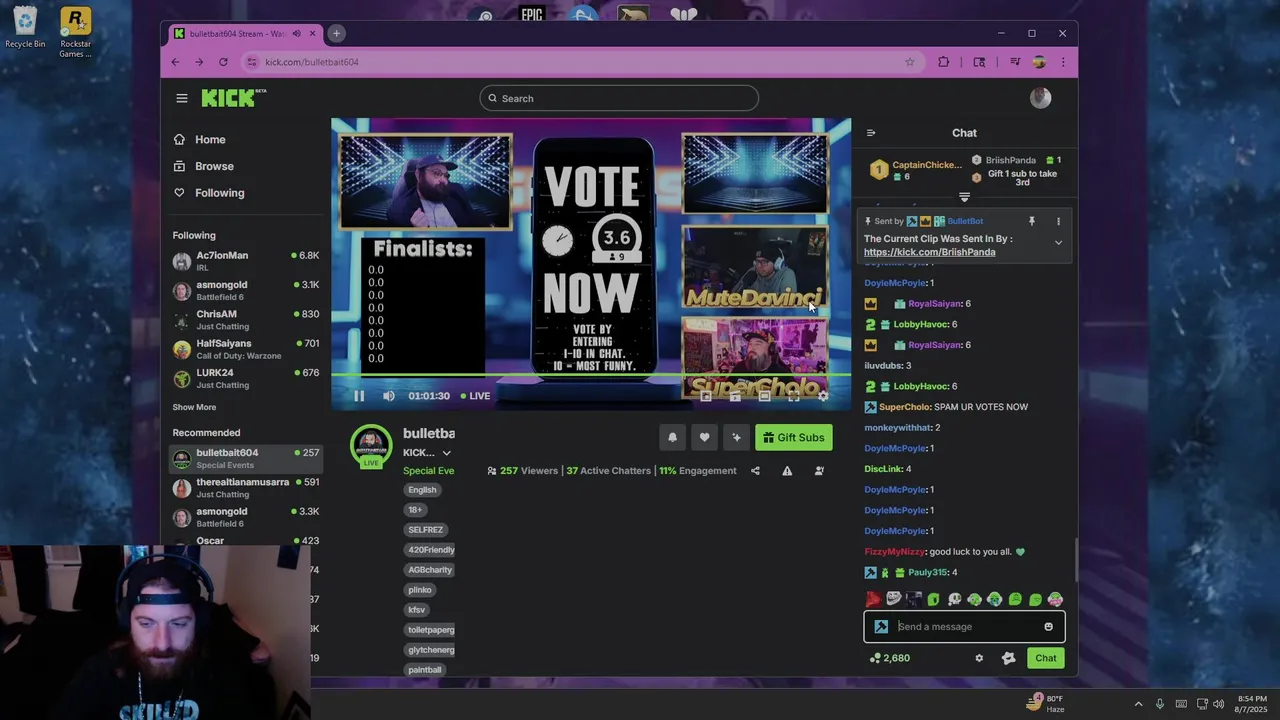Screen dimensions: 1280x720
Task: Click the Send a message field
Action: 965,627
